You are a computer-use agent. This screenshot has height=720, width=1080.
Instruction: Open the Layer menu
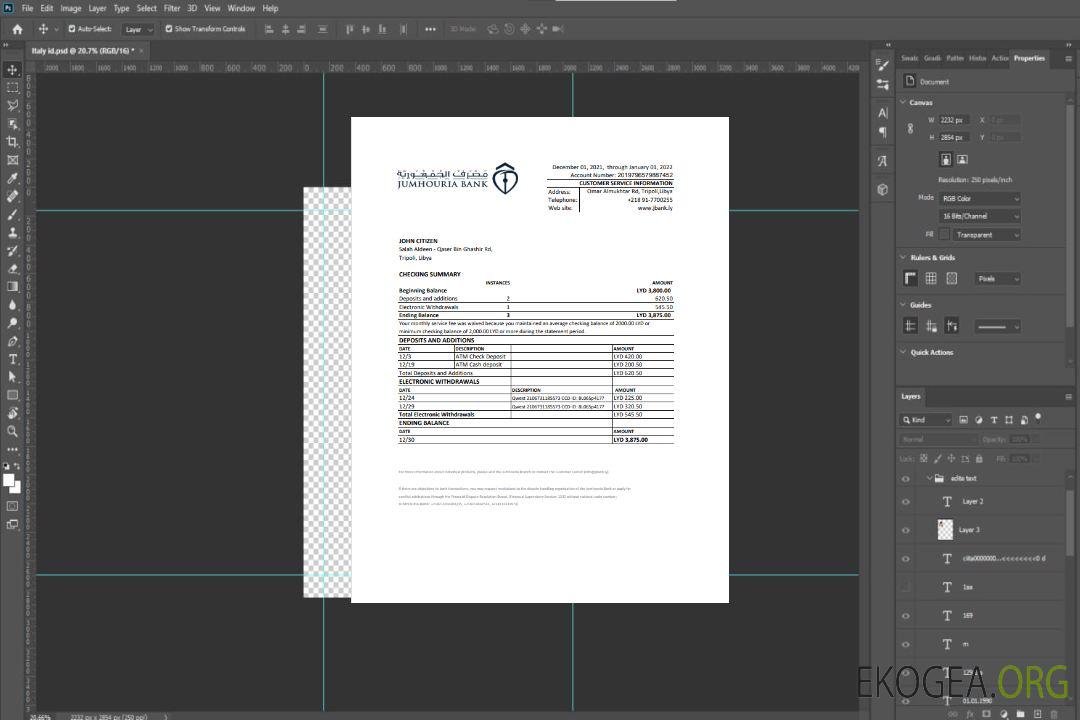click(97, 8)
